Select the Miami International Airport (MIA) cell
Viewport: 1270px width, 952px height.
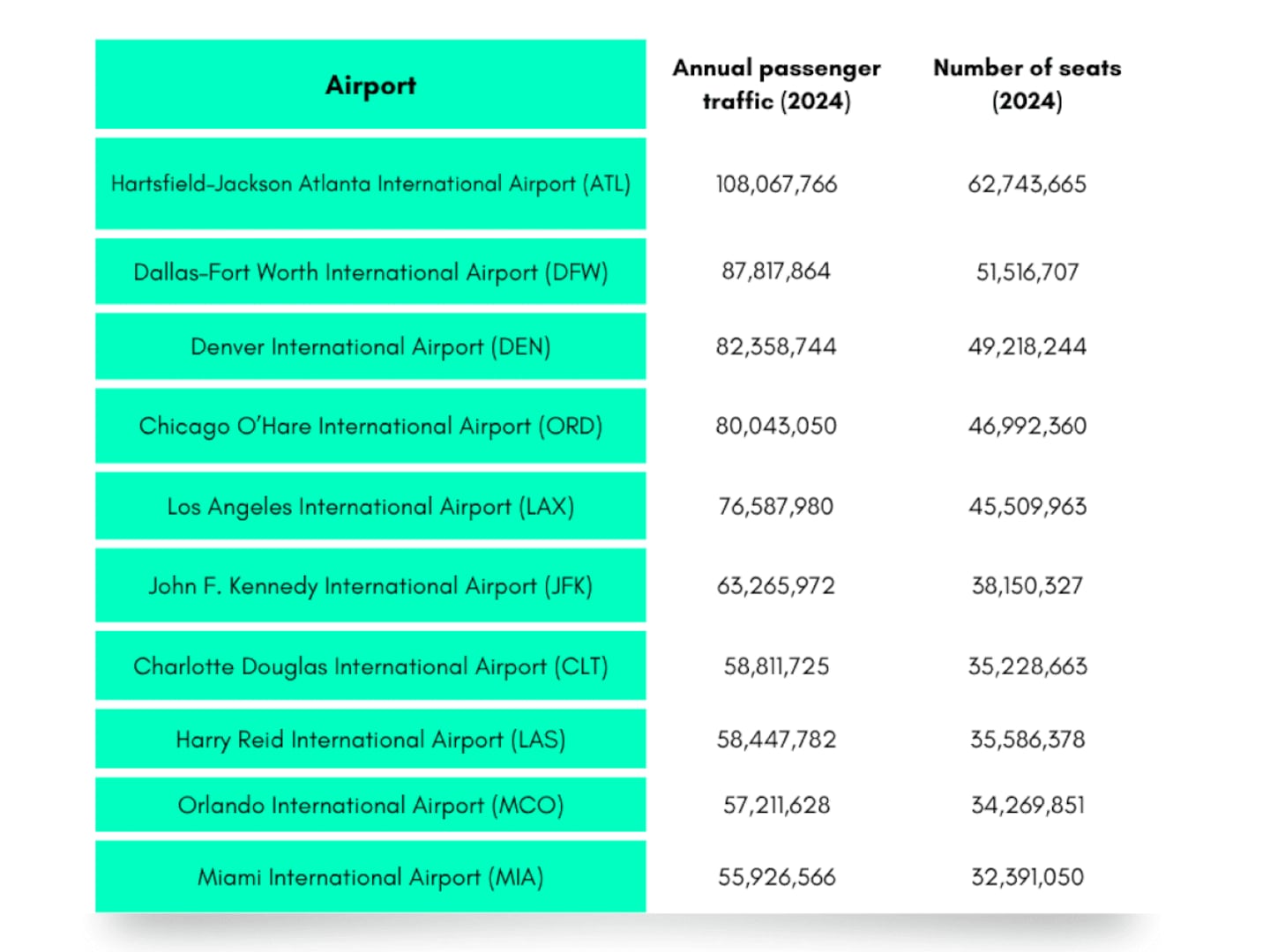[370, 877]
